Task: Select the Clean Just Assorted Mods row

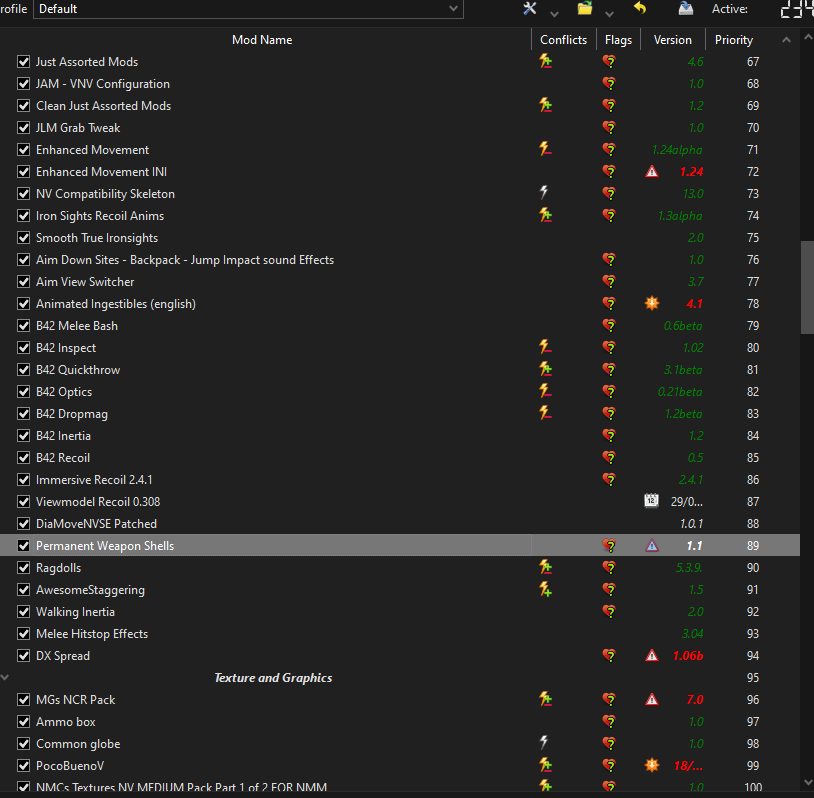Action: click(x=400, y=105)
